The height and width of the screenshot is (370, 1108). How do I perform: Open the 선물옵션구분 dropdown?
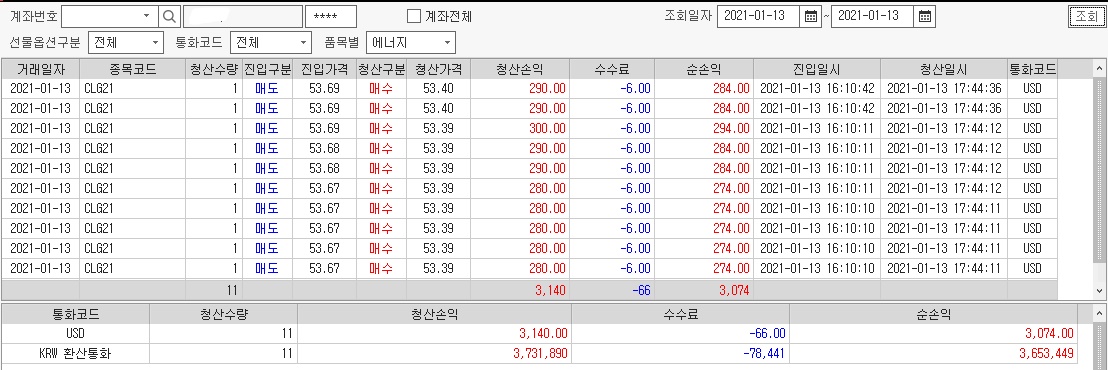tap(155, 42)
